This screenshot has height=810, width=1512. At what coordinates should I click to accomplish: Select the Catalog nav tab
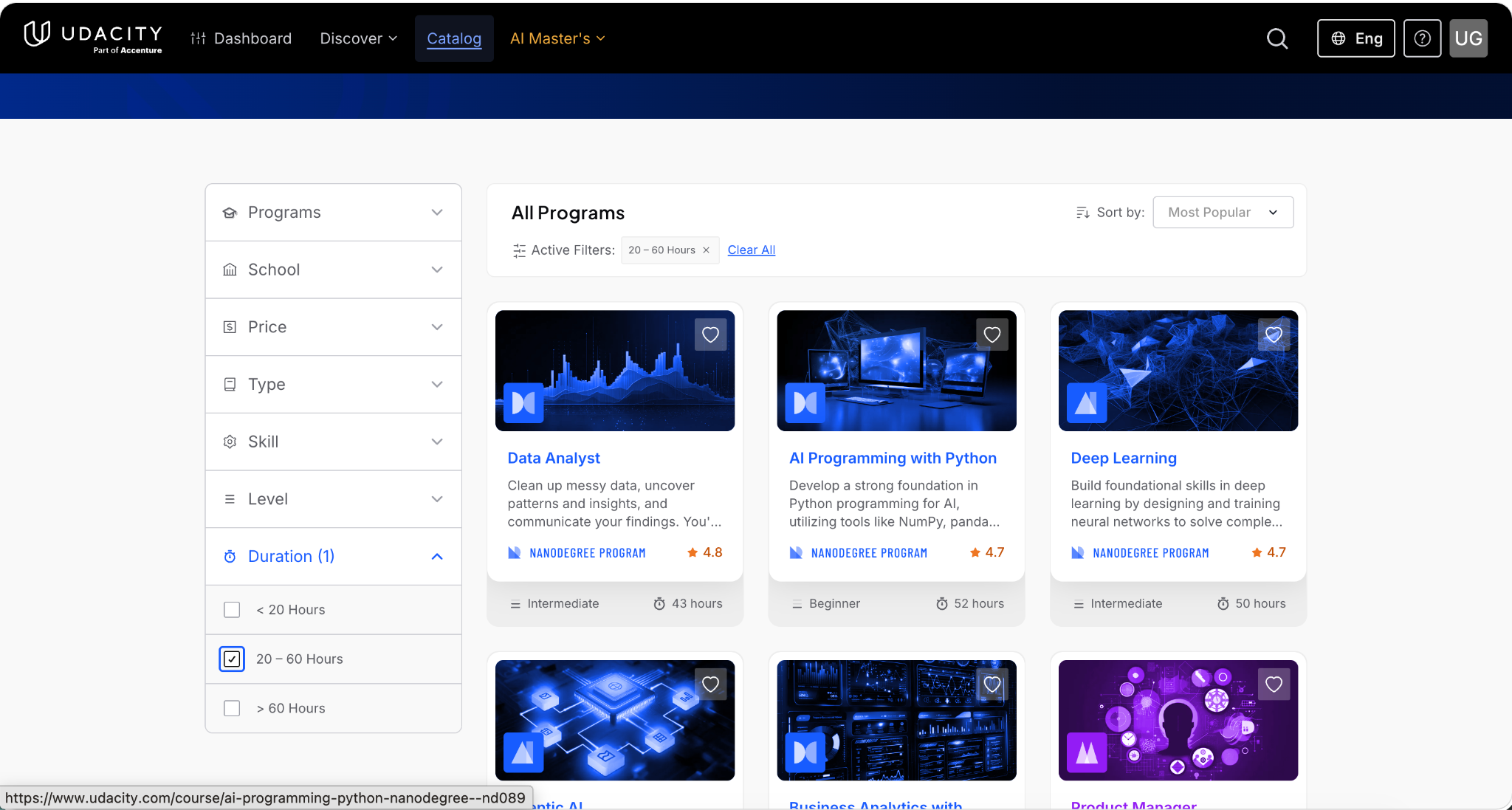click(454, 38)
